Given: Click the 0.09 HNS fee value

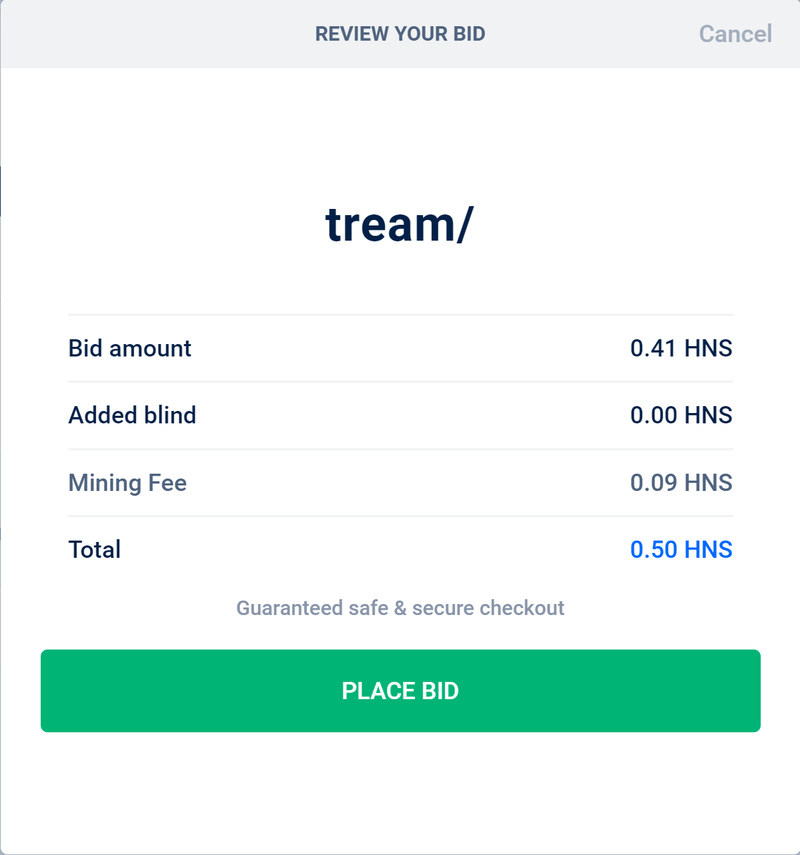Looking at the screenshot, I should [680, 482].
